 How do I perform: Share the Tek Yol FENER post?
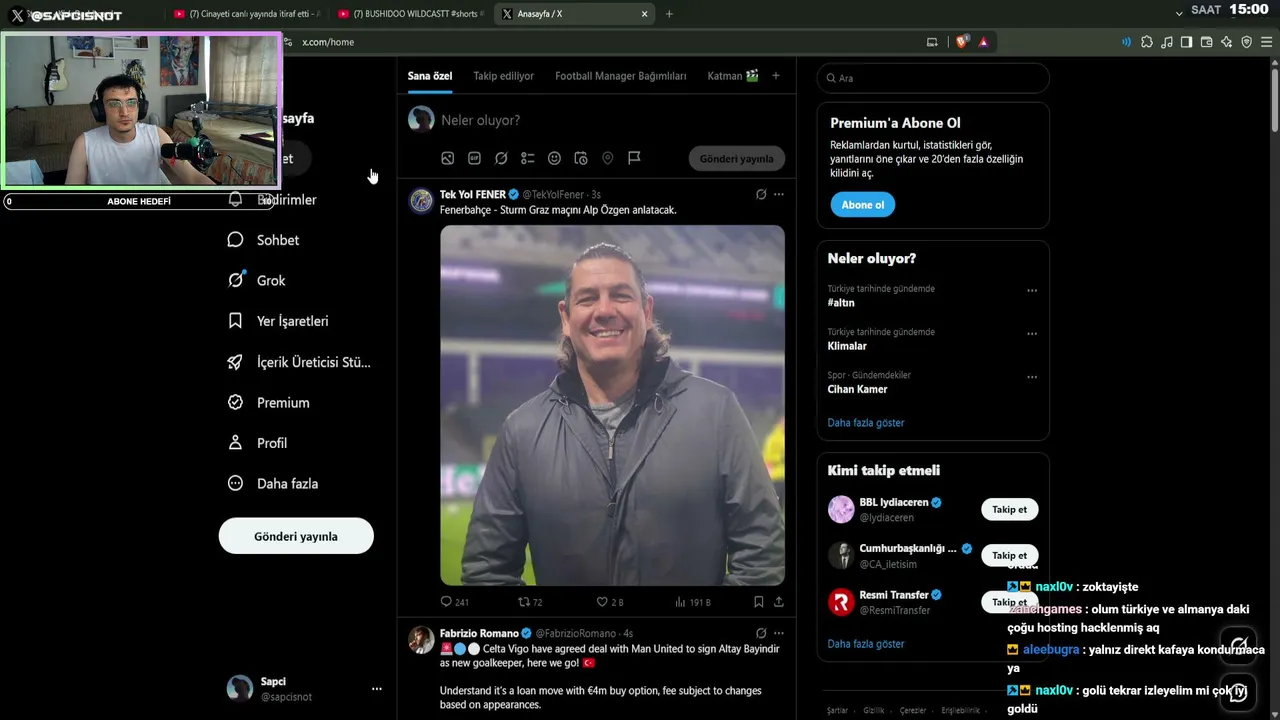click(779, 602)
